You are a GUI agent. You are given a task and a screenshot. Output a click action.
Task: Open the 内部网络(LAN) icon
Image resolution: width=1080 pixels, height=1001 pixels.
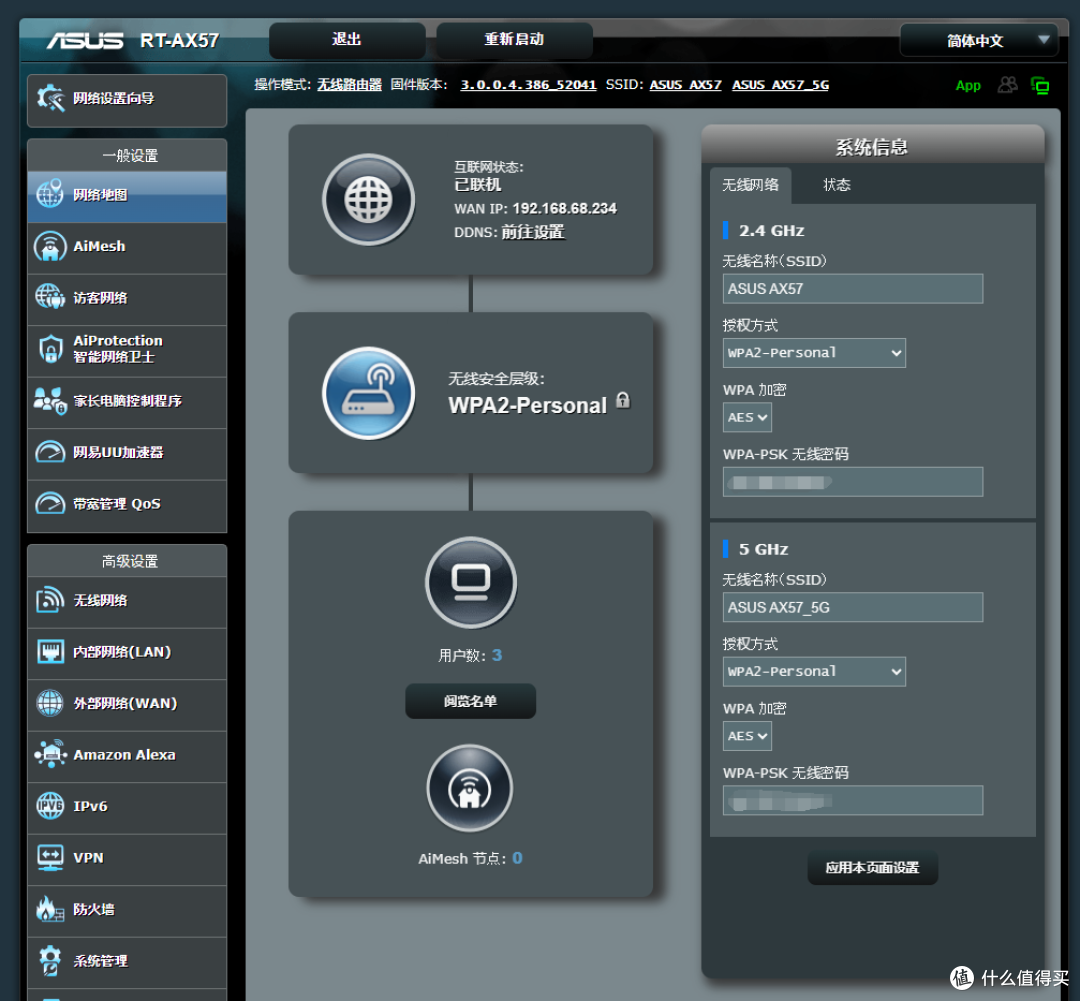point(50,652)
